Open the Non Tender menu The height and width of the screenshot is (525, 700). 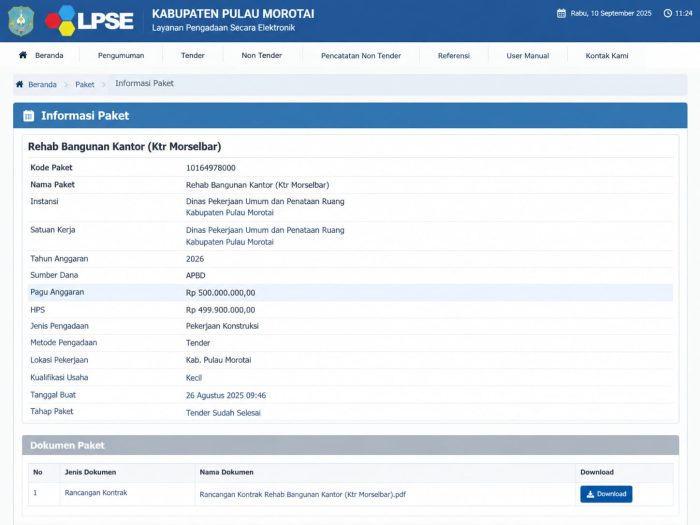(x=262, y=55)
